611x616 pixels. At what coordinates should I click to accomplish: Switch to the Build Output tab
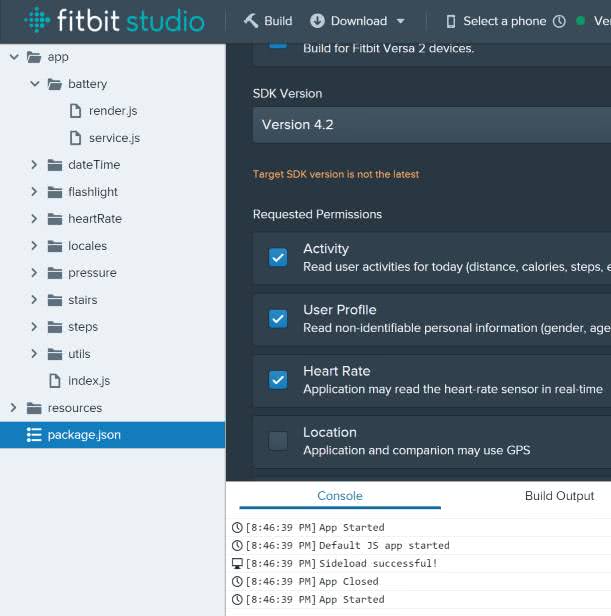[x=559, y=496]
